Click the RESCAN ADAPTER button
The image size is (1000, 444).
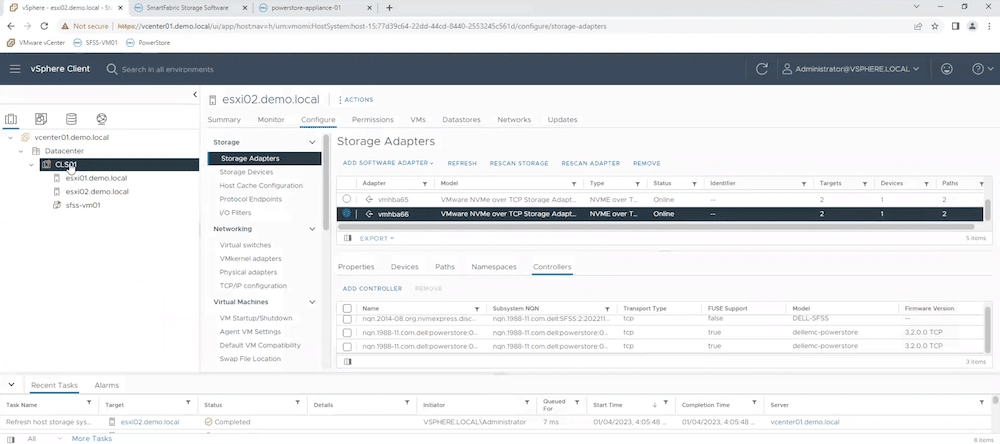point(591,163)
